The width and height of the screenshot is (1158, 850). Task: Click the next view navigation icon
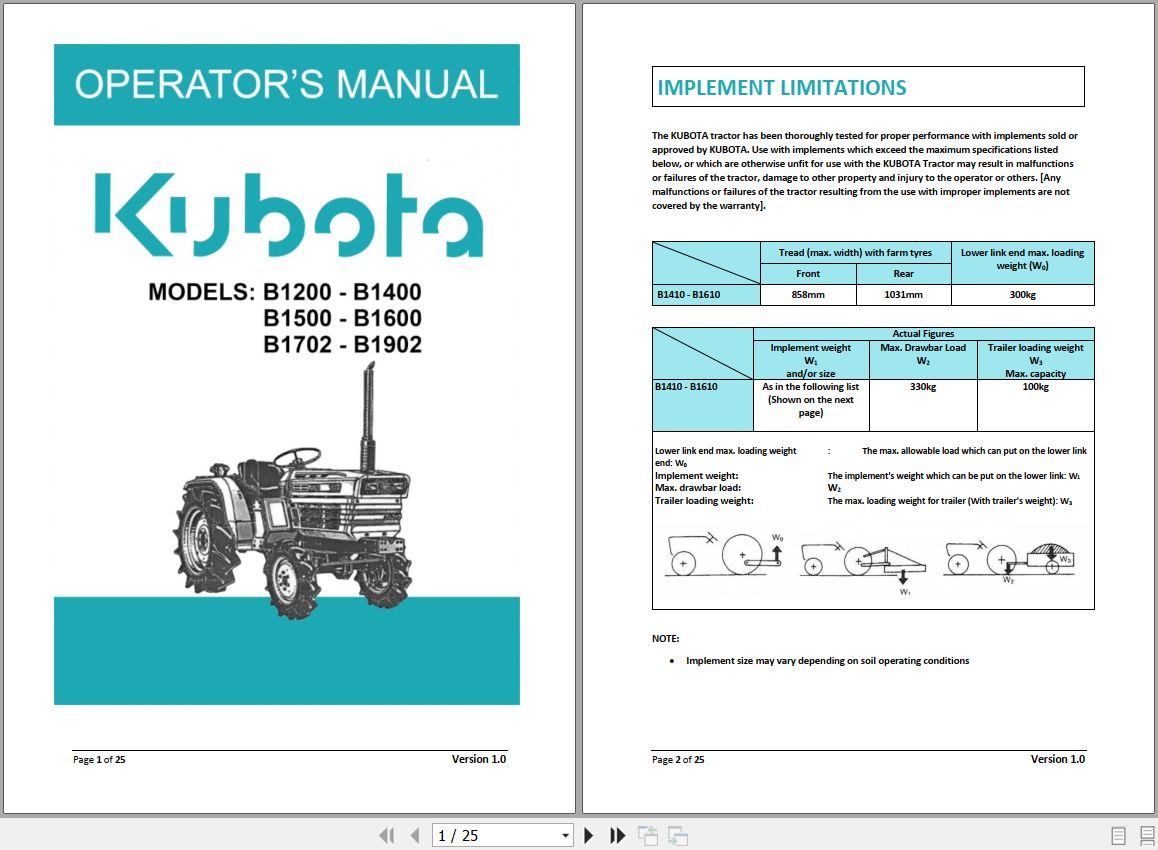click(678, 835)
